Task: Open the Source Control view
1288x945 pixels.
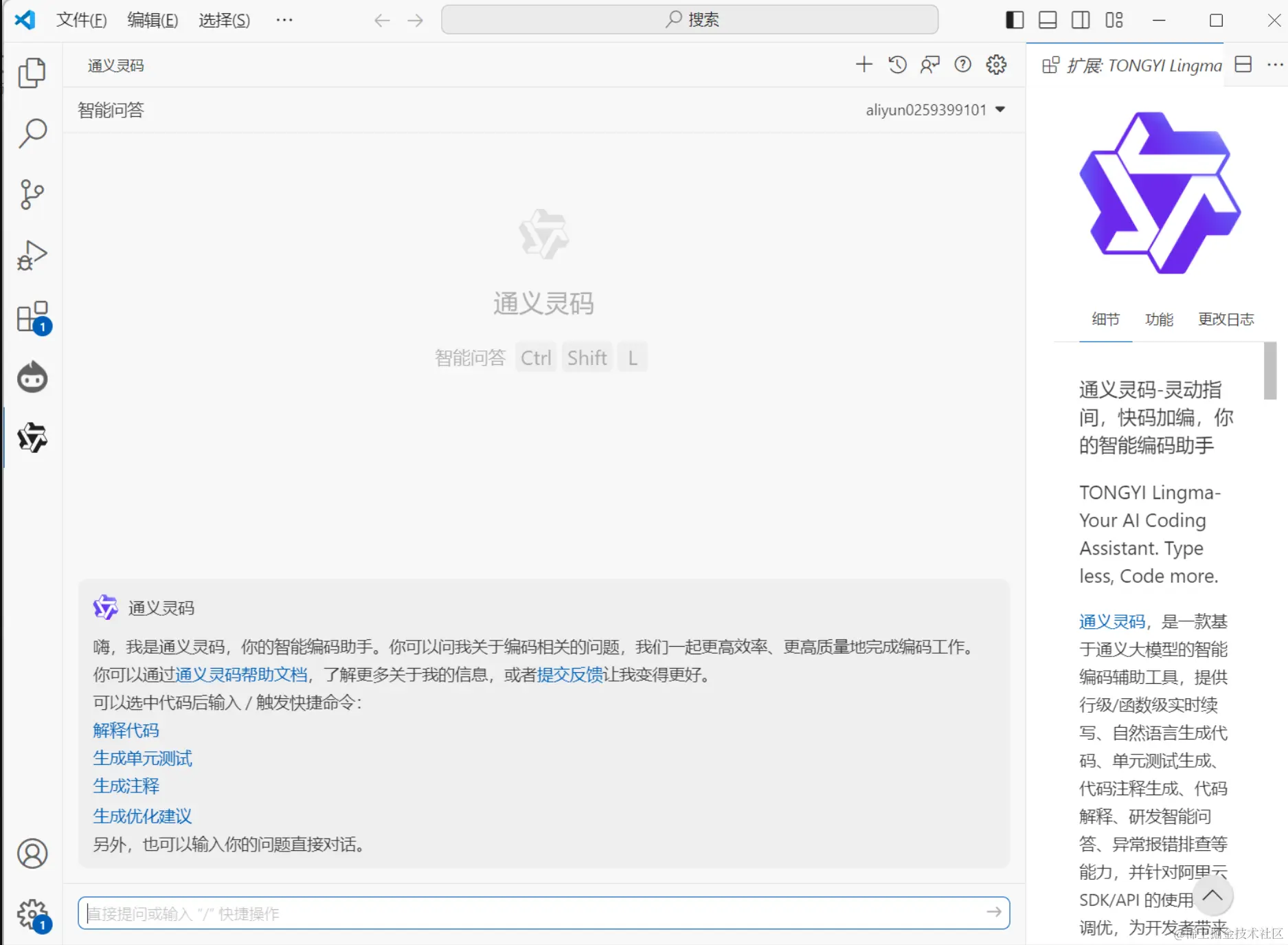Action: [x=32, y=194]
